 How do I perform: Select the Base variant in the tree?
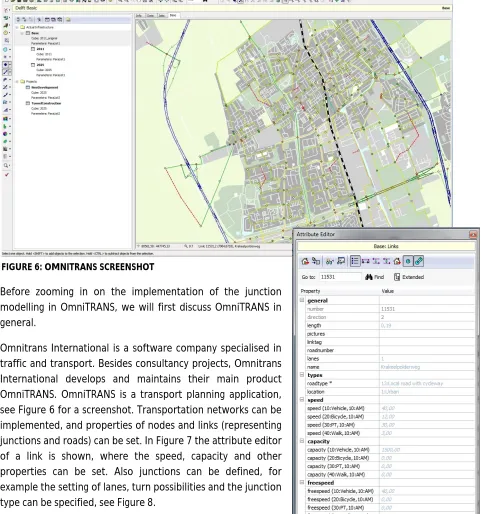point(35,33)
